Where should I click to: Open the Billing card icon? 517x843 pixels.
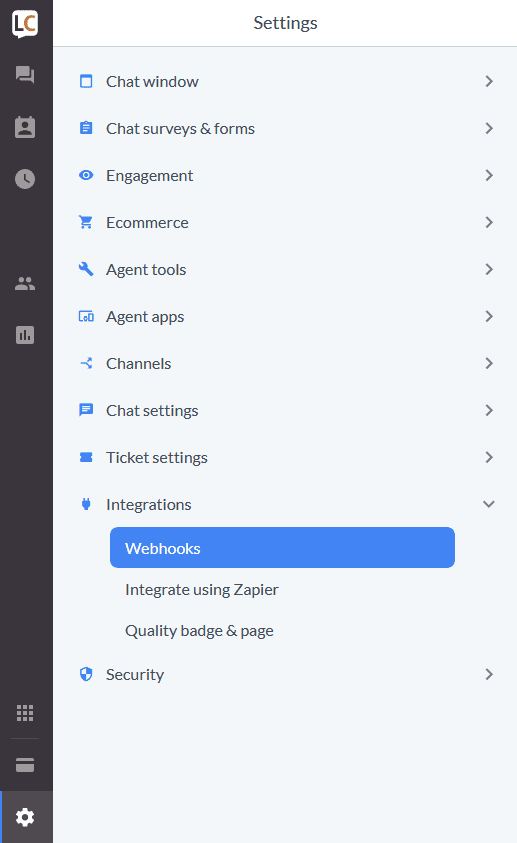(x=25, y=765)
